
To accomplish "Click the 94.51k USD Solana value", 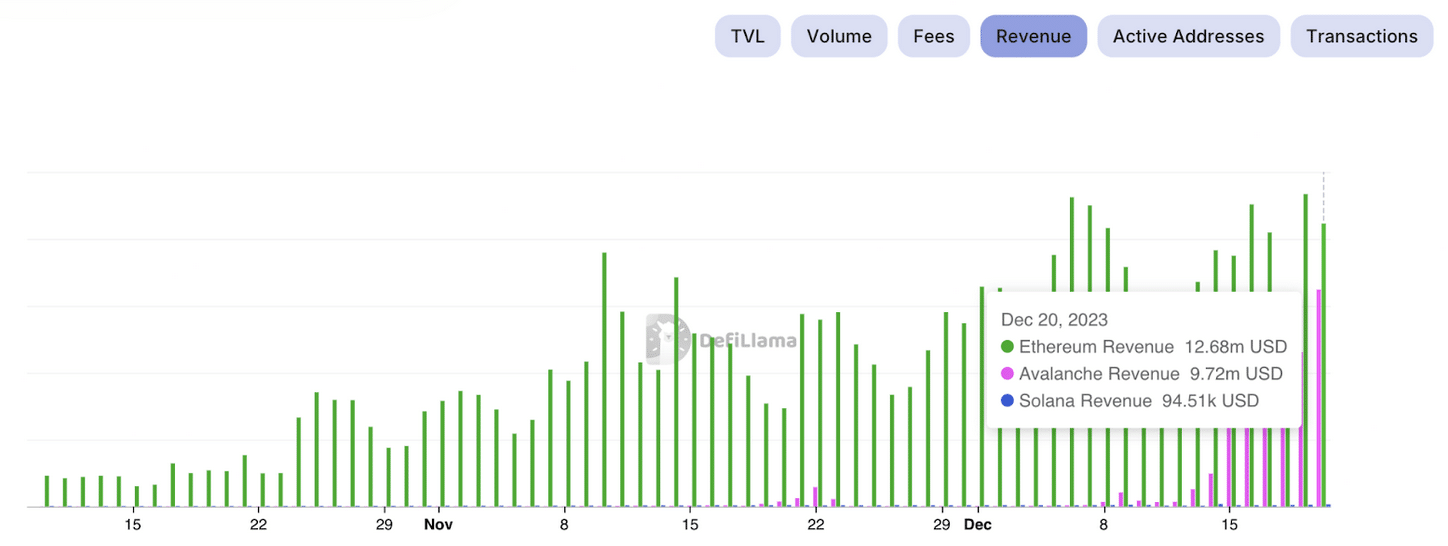I will click(x=1210, y=401).
